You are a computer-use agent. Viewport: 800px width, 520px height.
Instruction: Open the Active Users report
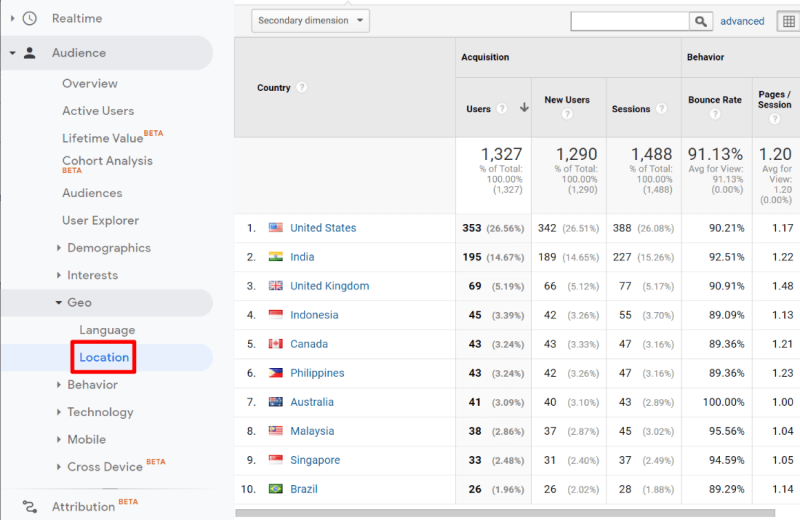click(x=98, y=111)
